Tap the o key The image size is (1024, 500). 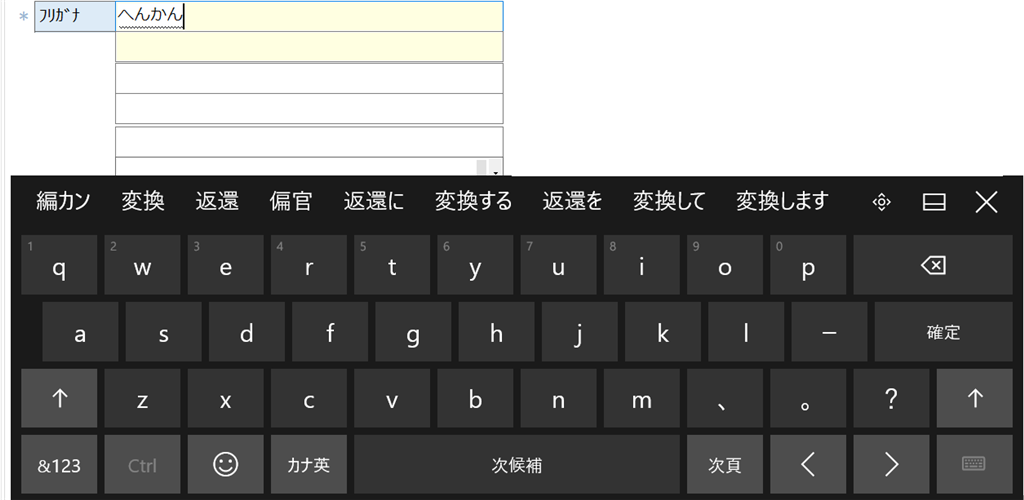pyautogui.click(x=725, y=265)
